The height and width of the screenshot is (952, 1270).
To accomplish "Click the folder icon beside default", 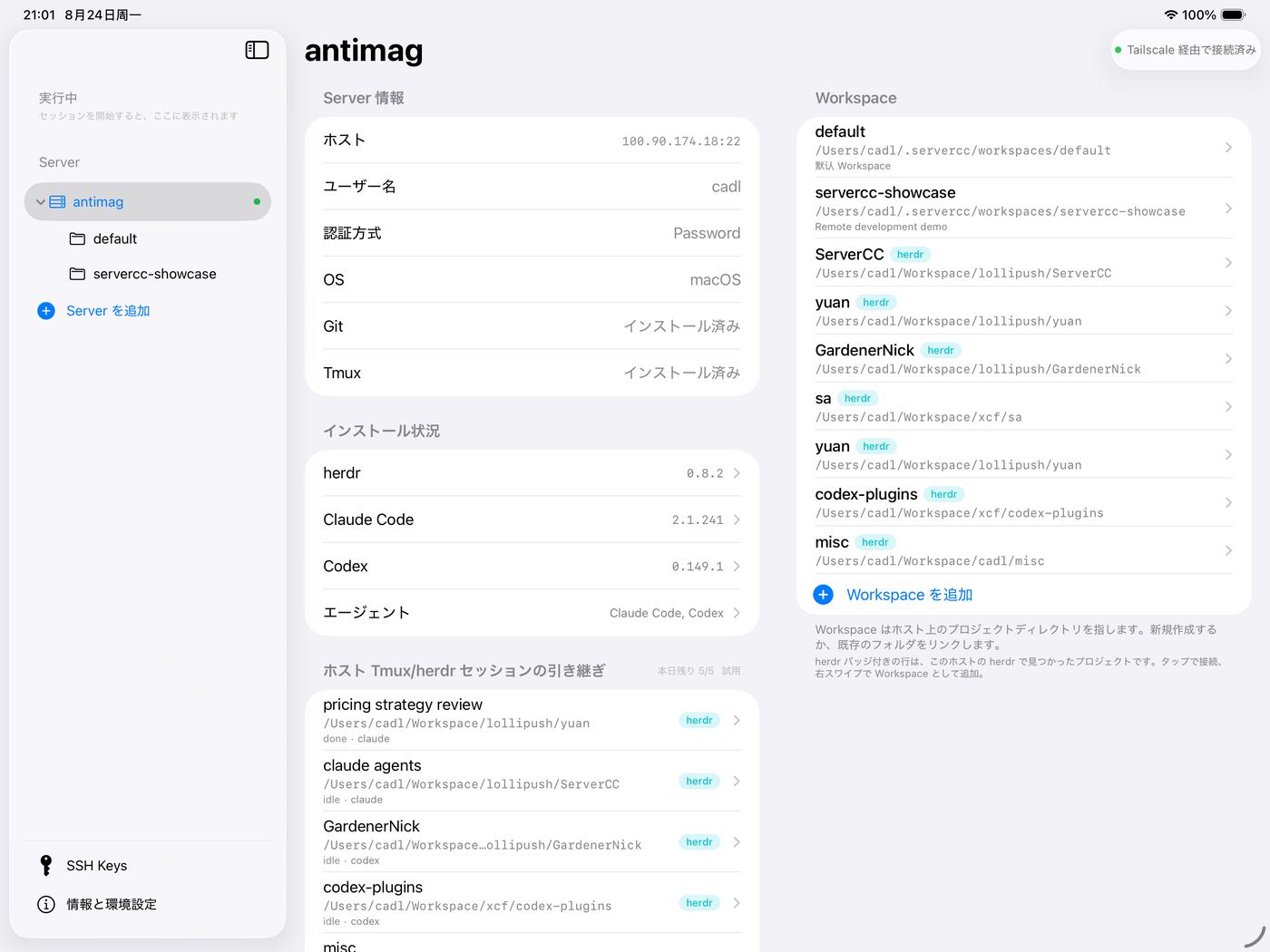I will (x=77, y=239).
